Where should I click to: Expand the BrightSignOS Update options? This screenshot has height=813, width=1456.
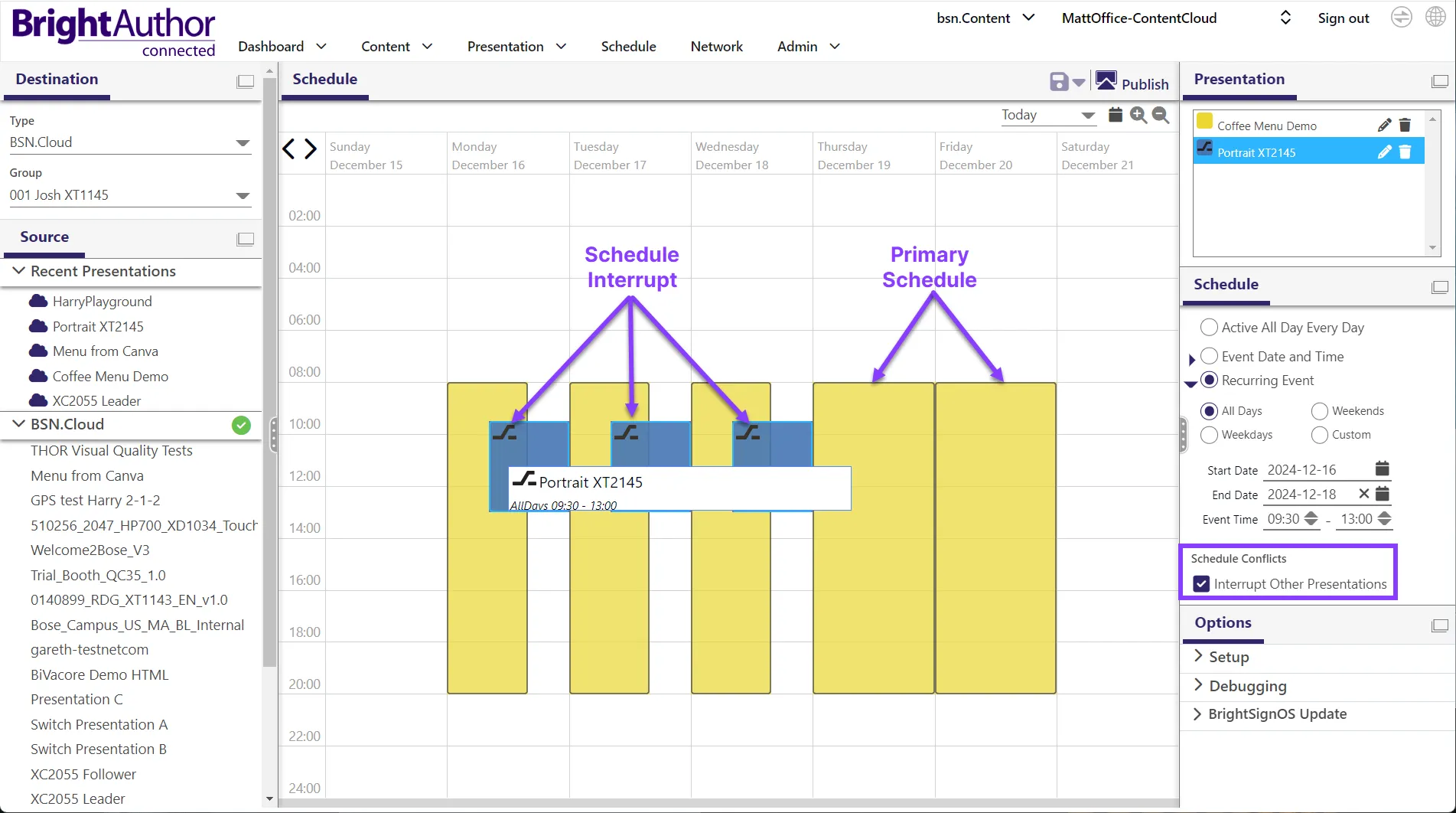point(1198,713)
